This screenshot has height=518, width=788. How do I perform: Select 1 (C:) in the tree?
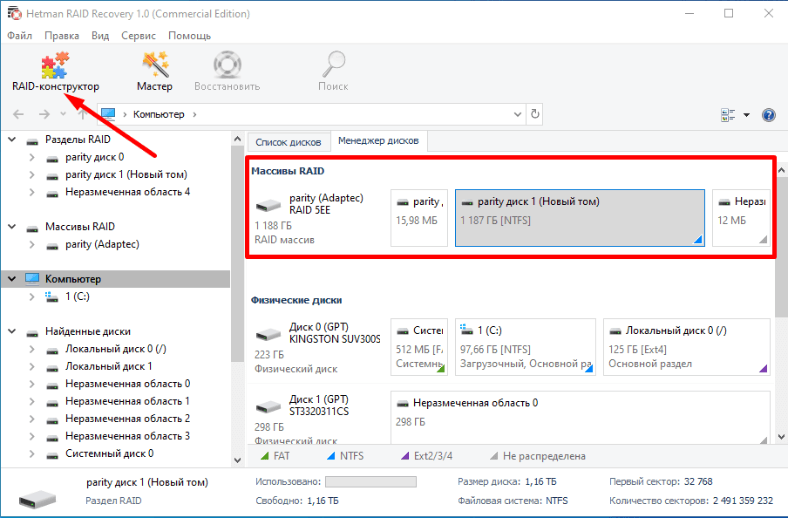[x=77, y=296]
